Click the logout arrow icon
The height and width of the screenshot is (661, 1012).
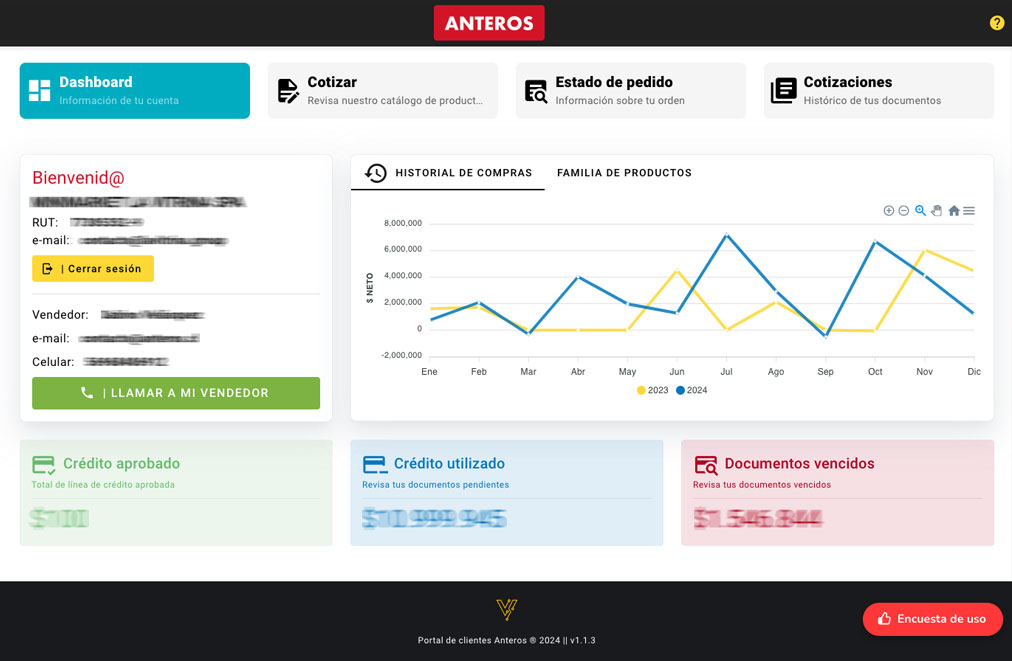point(48,269)
